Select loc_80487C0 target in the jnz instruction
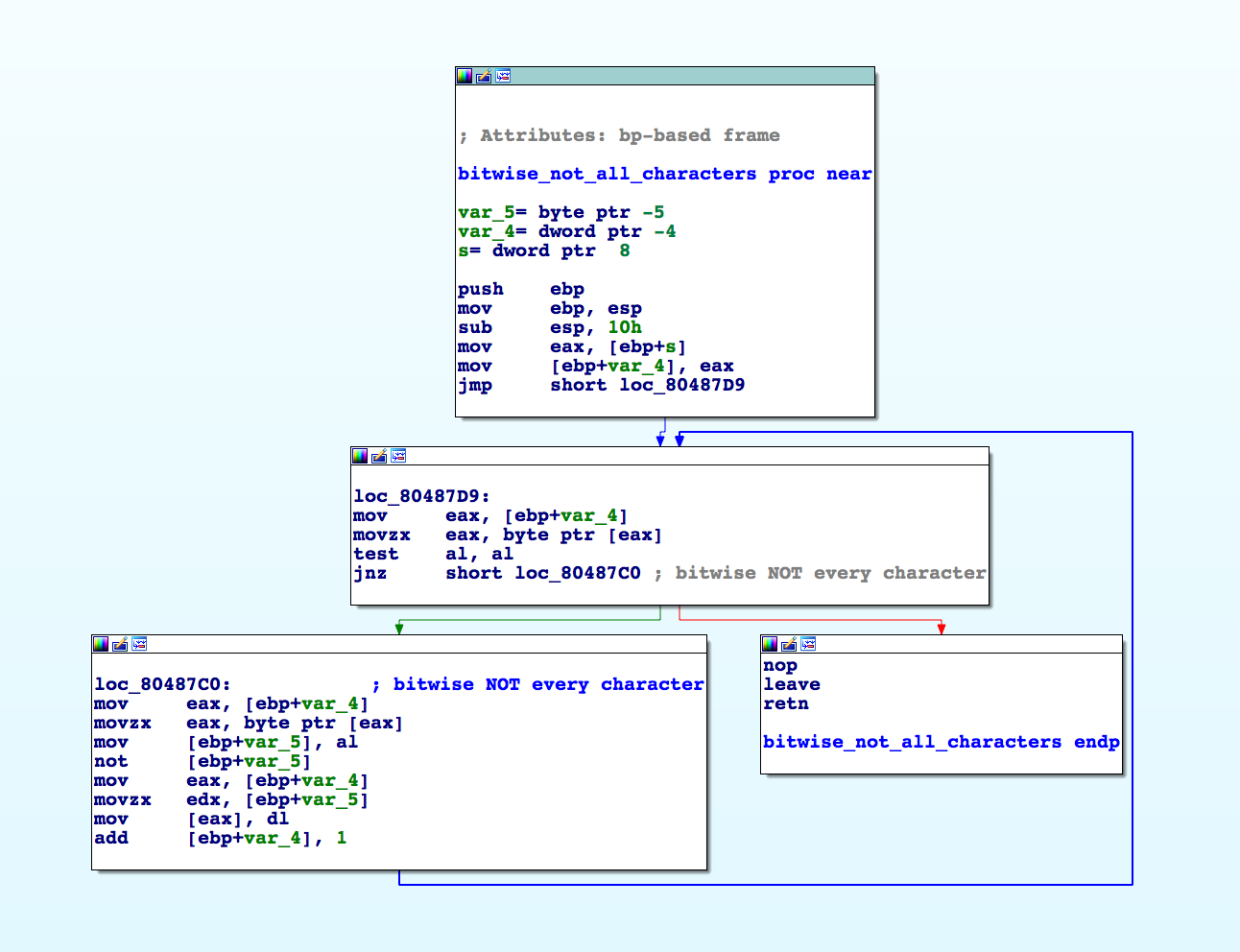The image size is (1240, 952). pyautogui.click(x=577, y=573)
